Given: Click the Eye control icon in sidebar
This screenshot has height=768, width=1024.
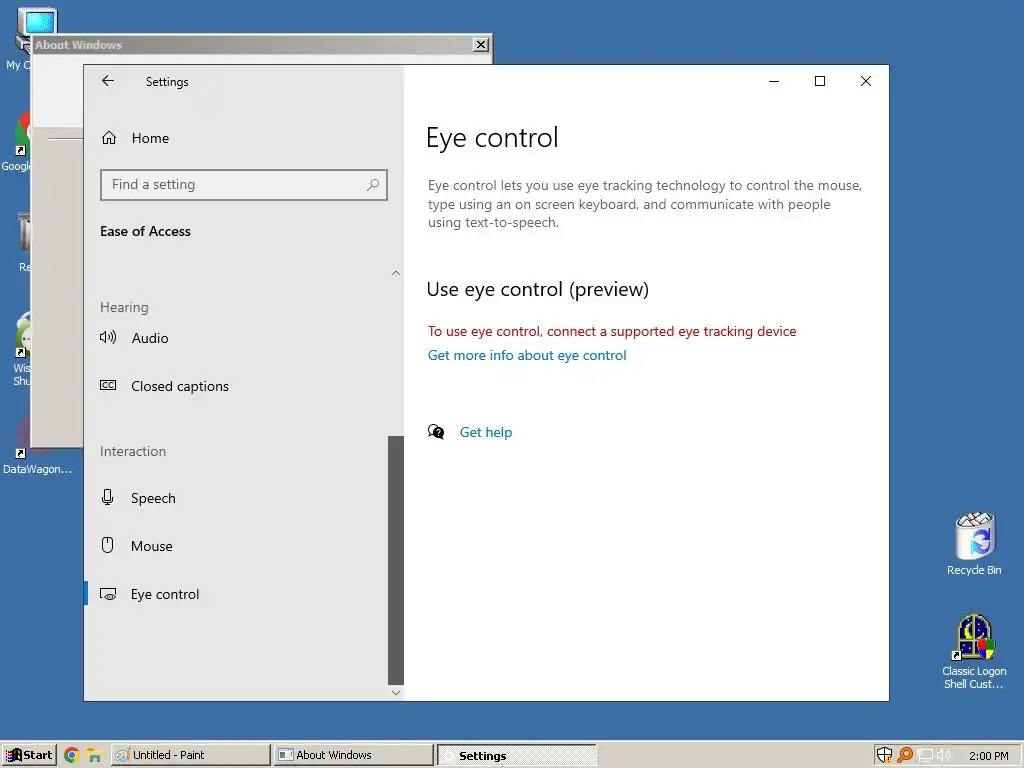Looking at the screenshot, I should point(108,594).
